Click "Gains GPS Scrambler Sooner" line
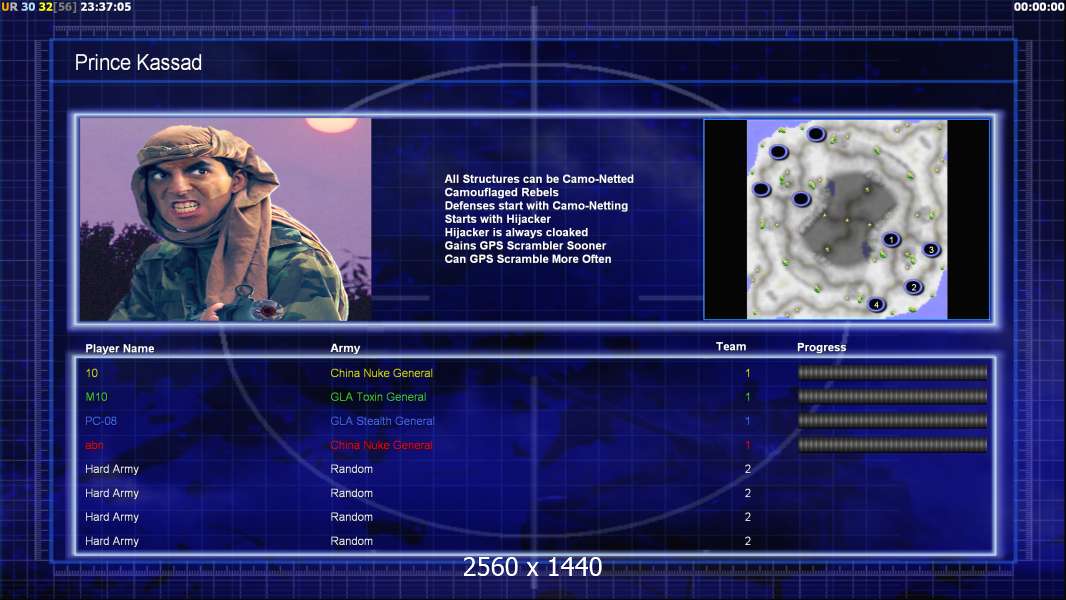 pyautogui.click(x=525, y=245)
